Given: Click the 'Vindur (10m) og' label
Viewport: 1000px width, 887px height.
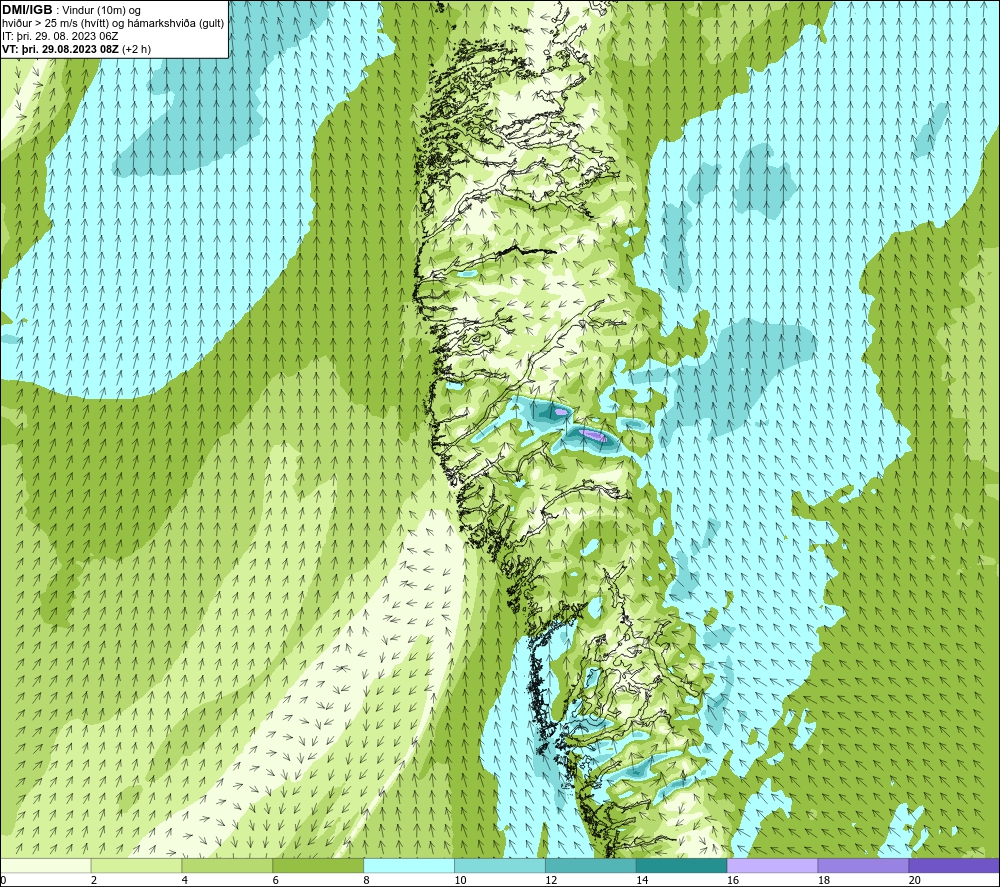Looking at the screenshot, I should (x=102, y=11).
